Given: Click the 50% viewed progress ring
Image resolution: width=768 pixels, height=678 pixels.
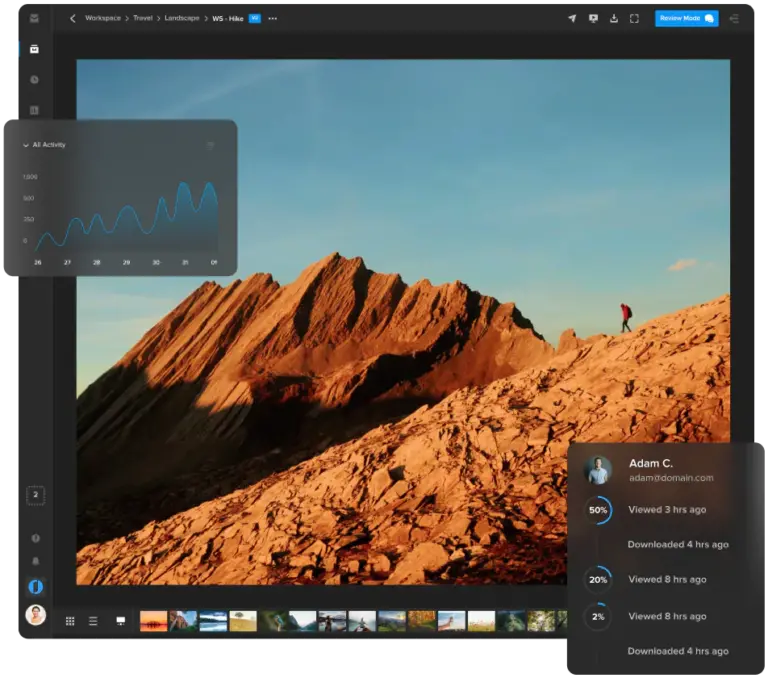Looking at the screenshot, I should pyautogui.click(x=598, y=510).
